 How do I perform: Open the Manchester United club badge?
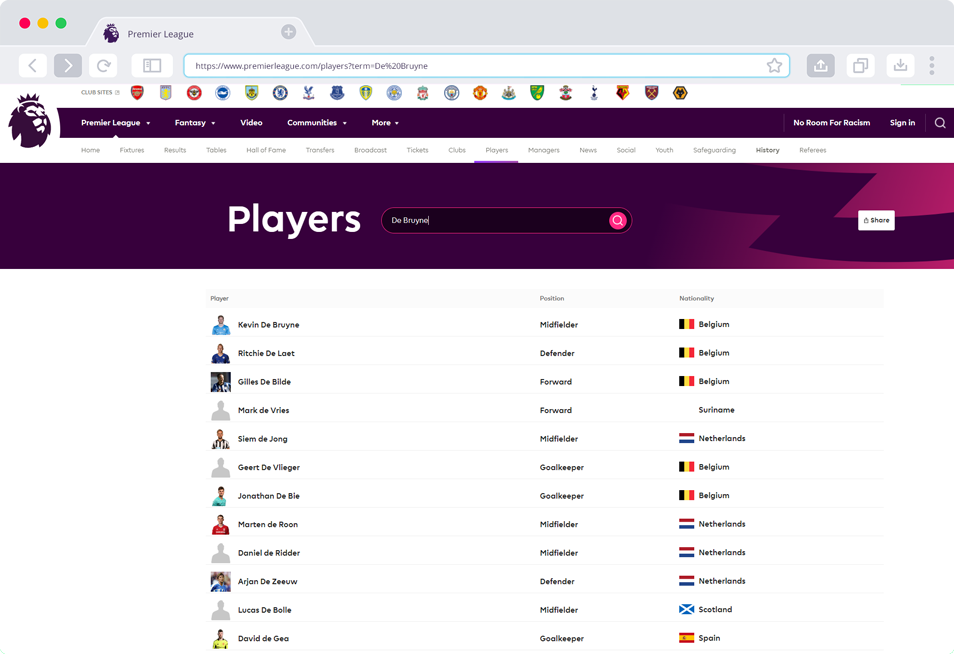point(480,93)
